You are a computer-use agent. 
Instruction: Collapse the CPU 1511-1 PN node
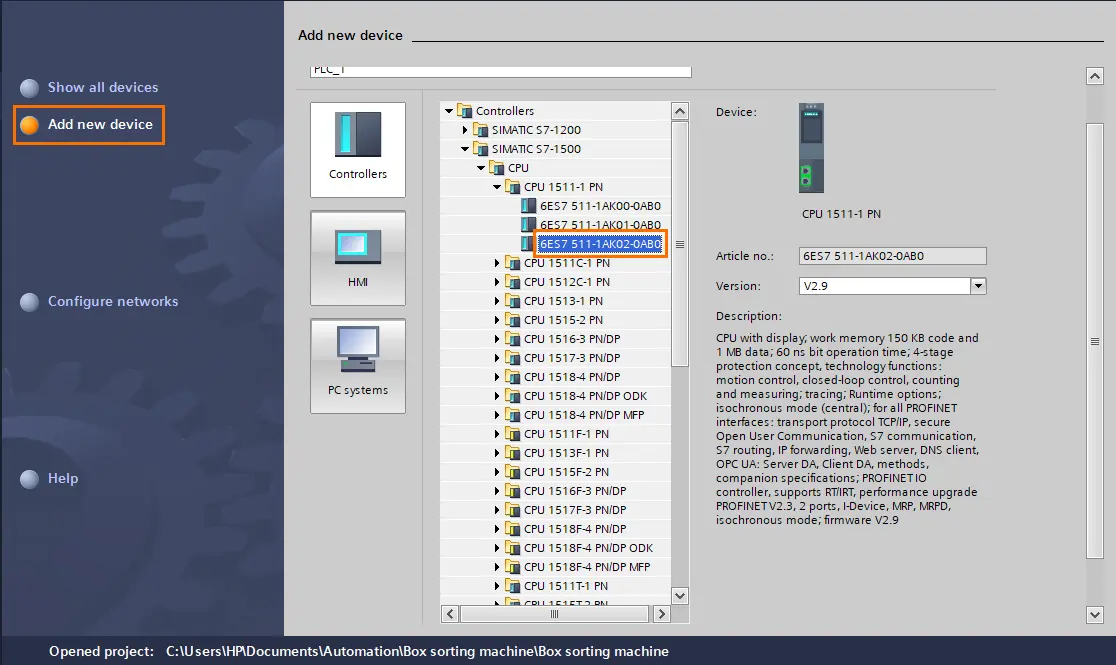point(497,187)
